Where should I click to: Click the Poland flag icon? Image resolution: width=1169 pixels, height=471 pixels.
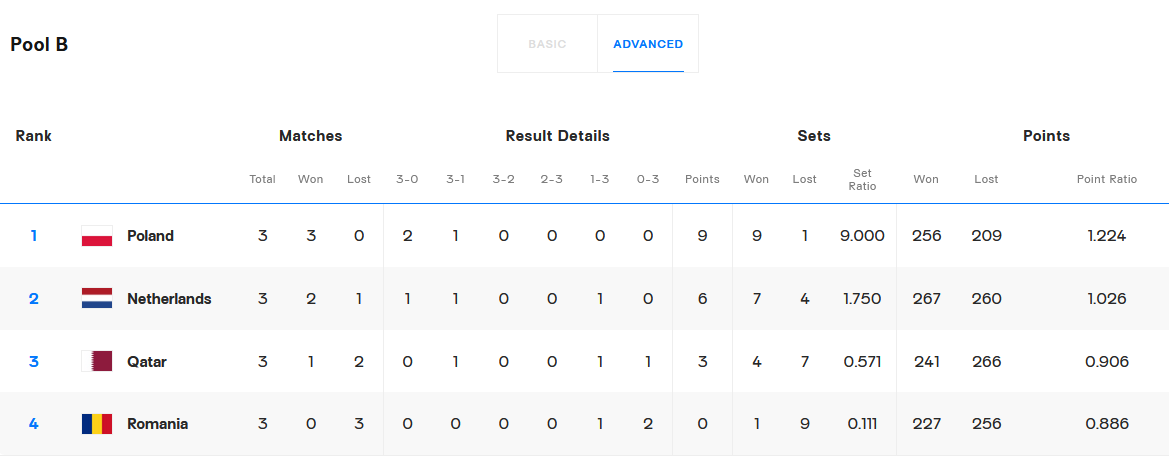click(96, 236)
